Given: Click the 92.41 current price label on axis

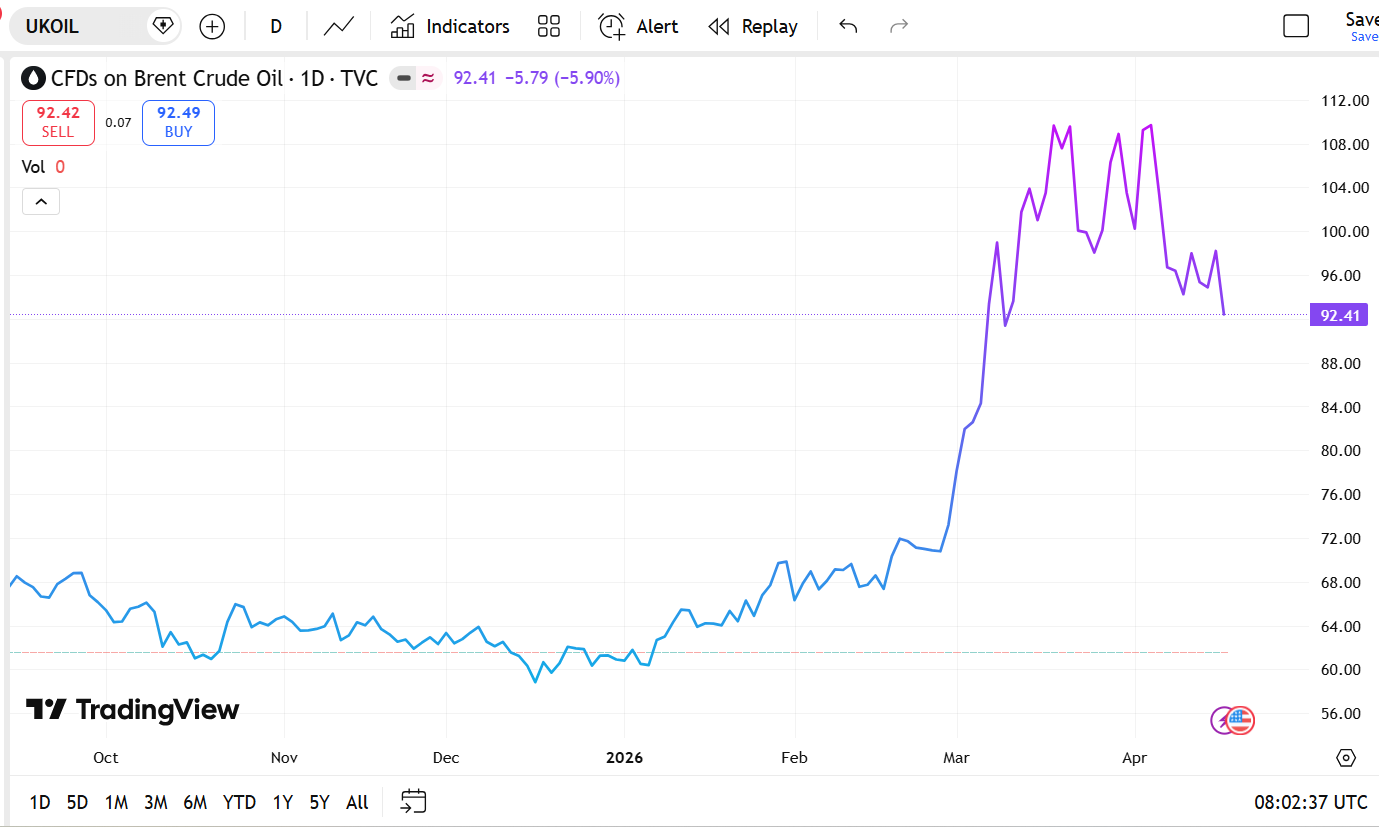Looking at the screenshot, I should pos(1339,316).
